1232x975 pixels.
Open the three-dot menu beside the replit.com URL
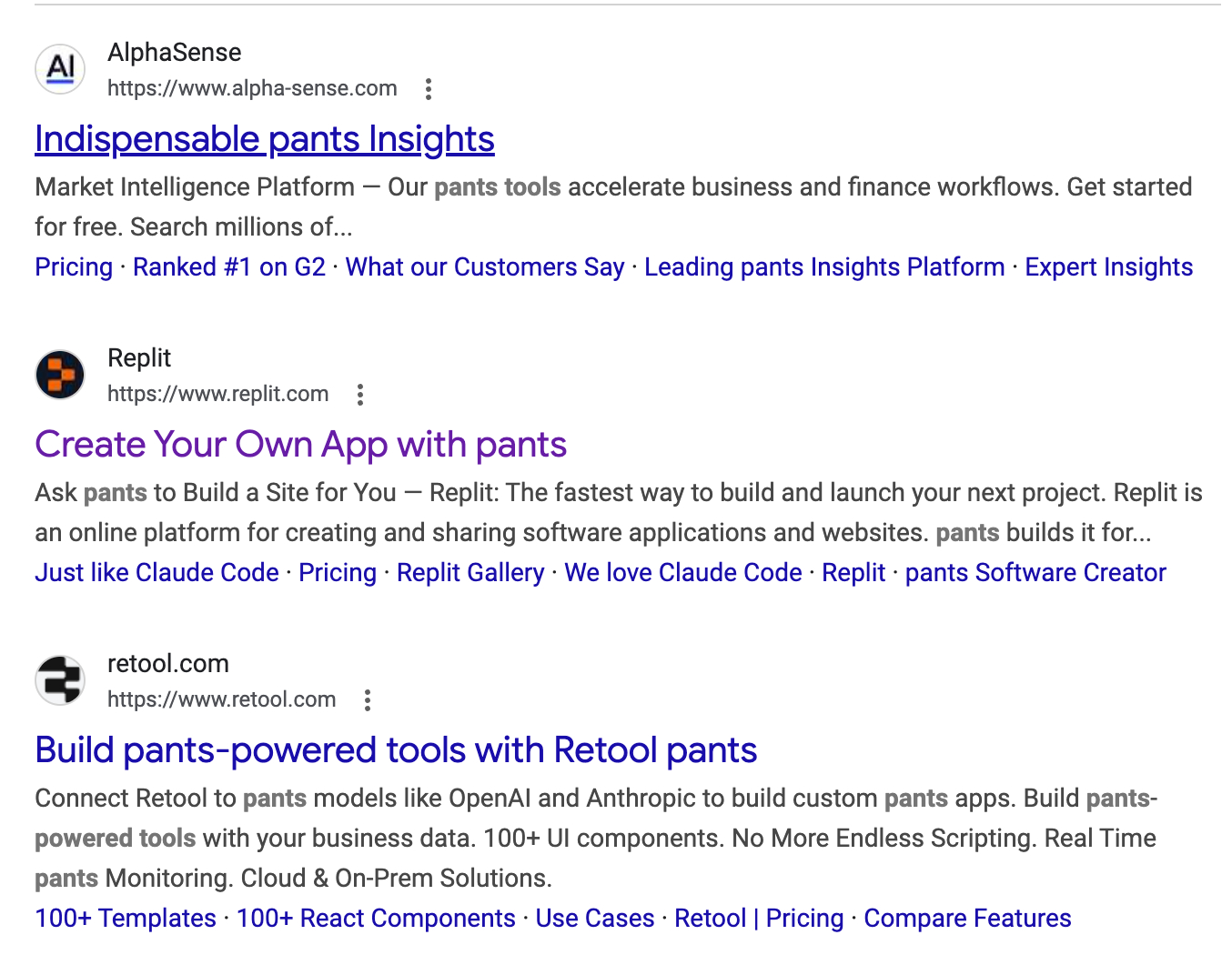pyautogui.click(x=360, y=395)
